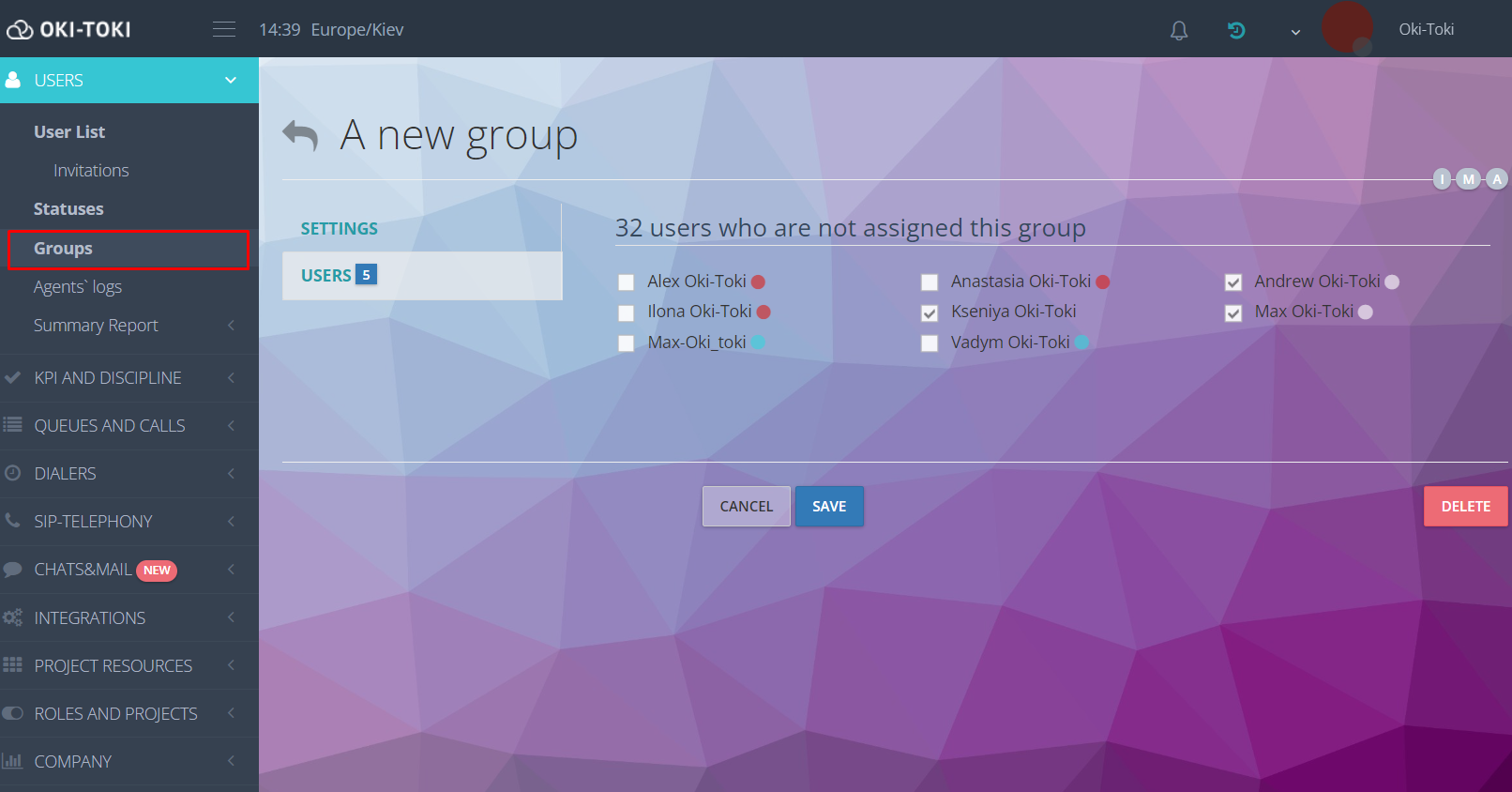This screenshot has width=1512, height=792.
Task: Open Groups menu item
Action: (x=129, y=249)
